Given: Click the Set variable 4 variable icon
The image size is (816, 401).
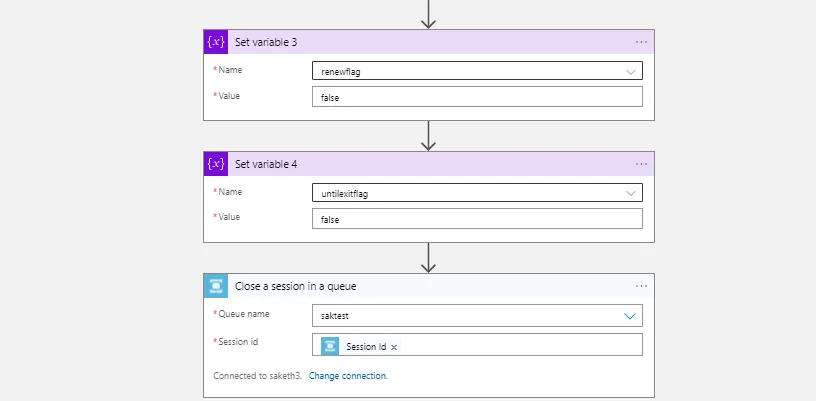Looking at the screenshot, I should coord(216,164).
